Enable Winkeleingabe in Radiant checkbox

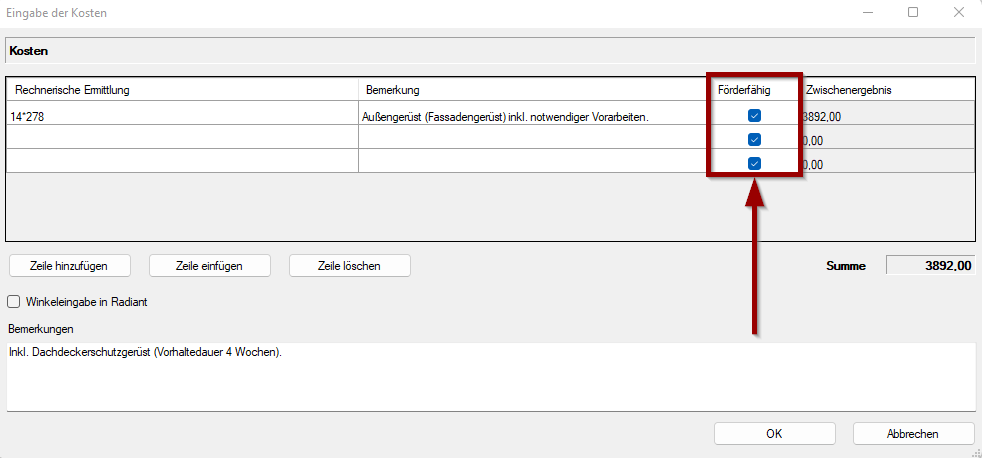14,301
